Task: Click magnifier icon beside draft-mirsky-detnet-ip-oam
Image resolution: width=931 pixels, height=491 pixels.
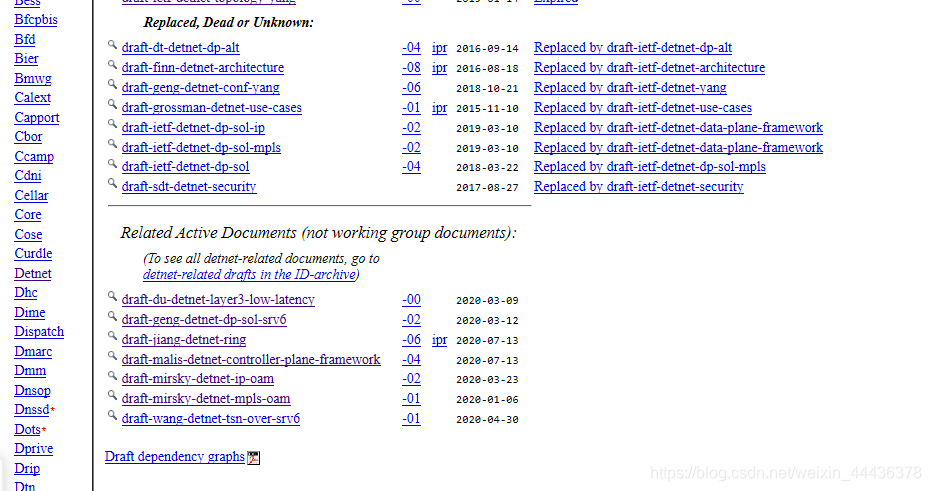Action: point(112,376)
